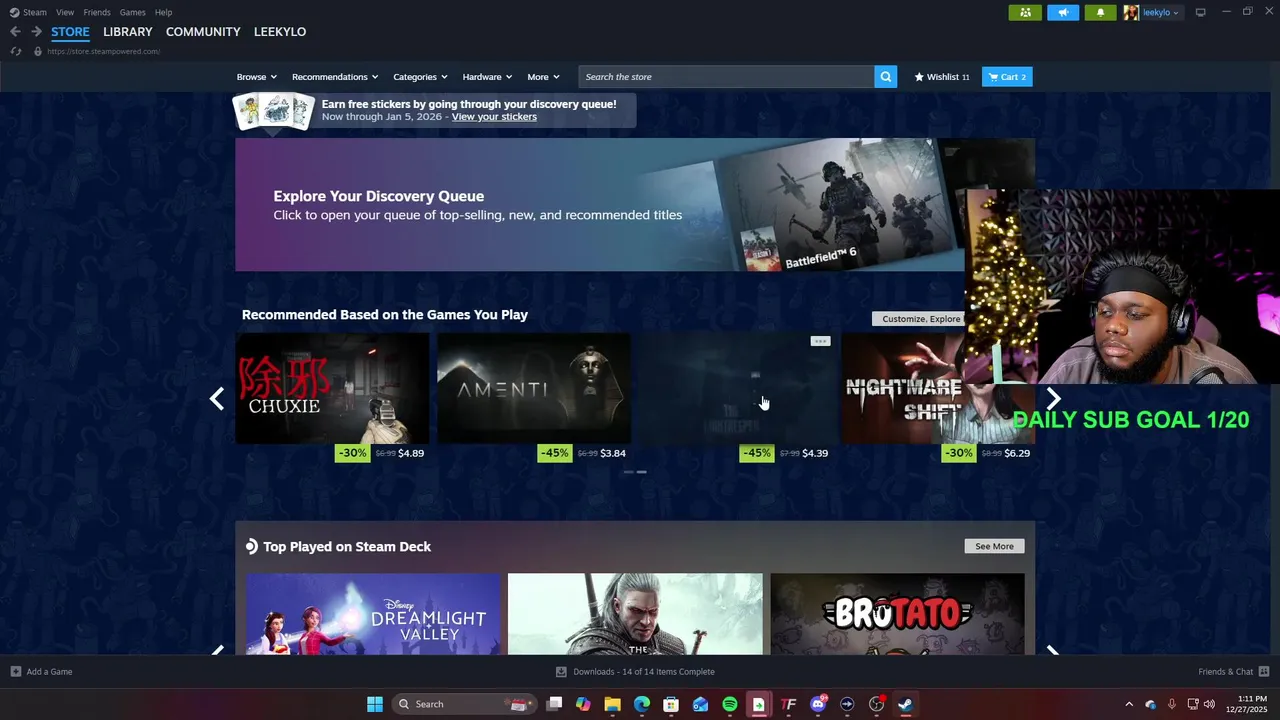Open Disney Dreamlight Valley thumbnail

373,614
